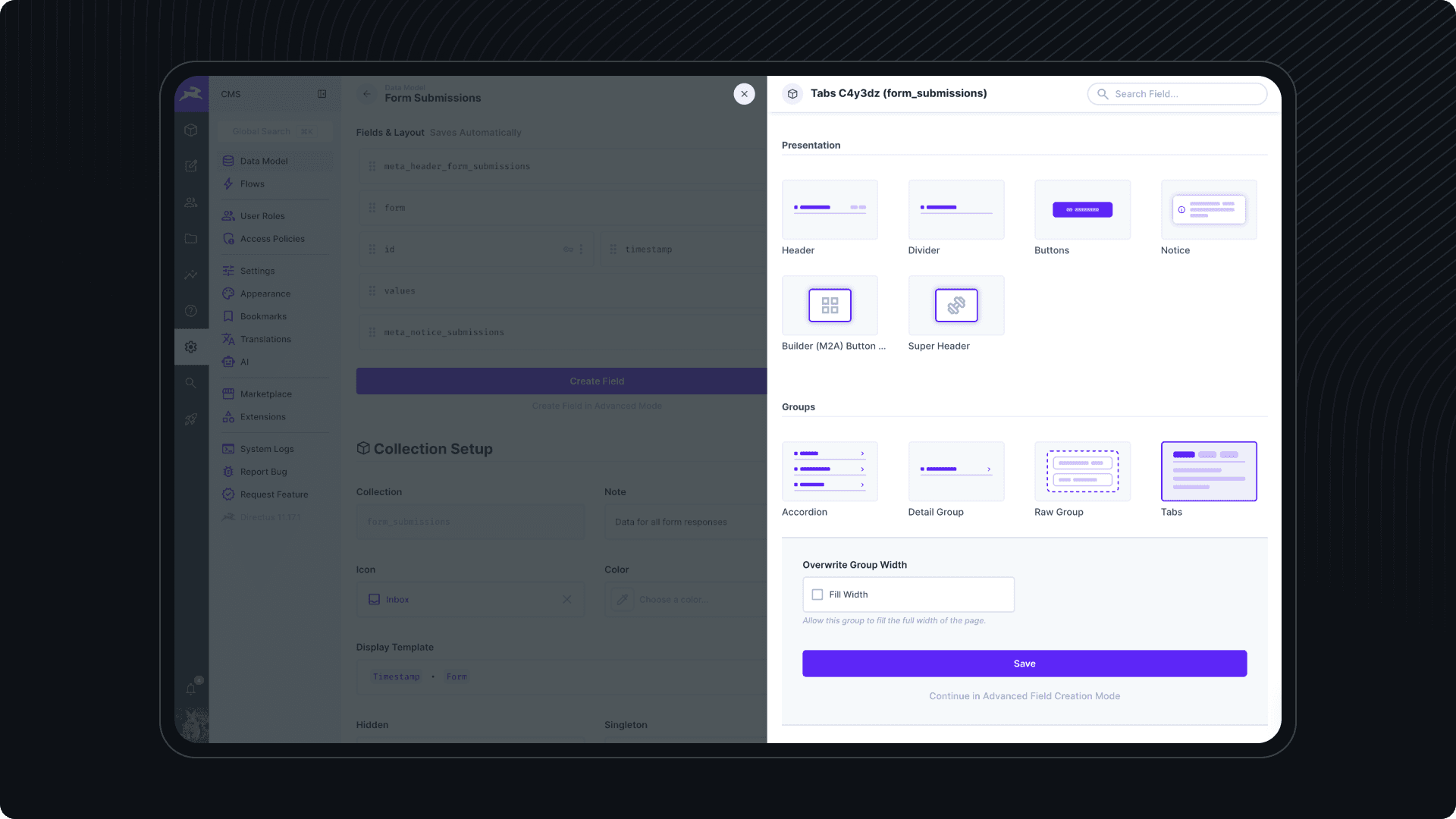Click the magnifier module icon in sidebar

pyautogui.click(x=191, y=383)
